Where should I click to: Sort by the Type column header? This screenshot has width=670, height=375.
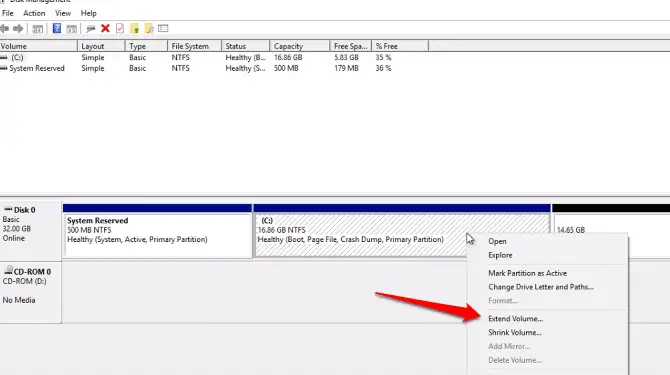tap(146, 46)
